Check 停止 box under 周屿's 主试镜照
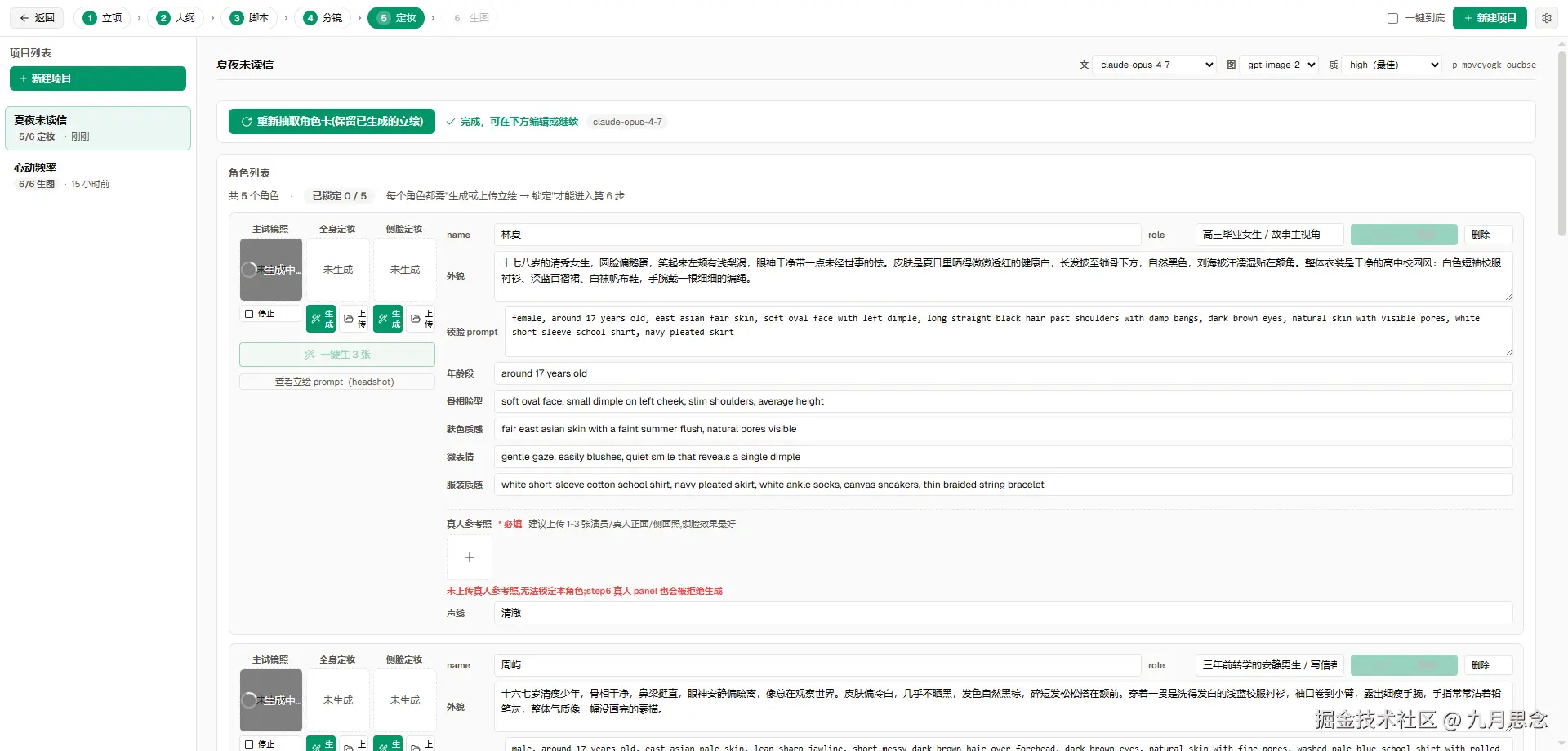 point(249,744)
